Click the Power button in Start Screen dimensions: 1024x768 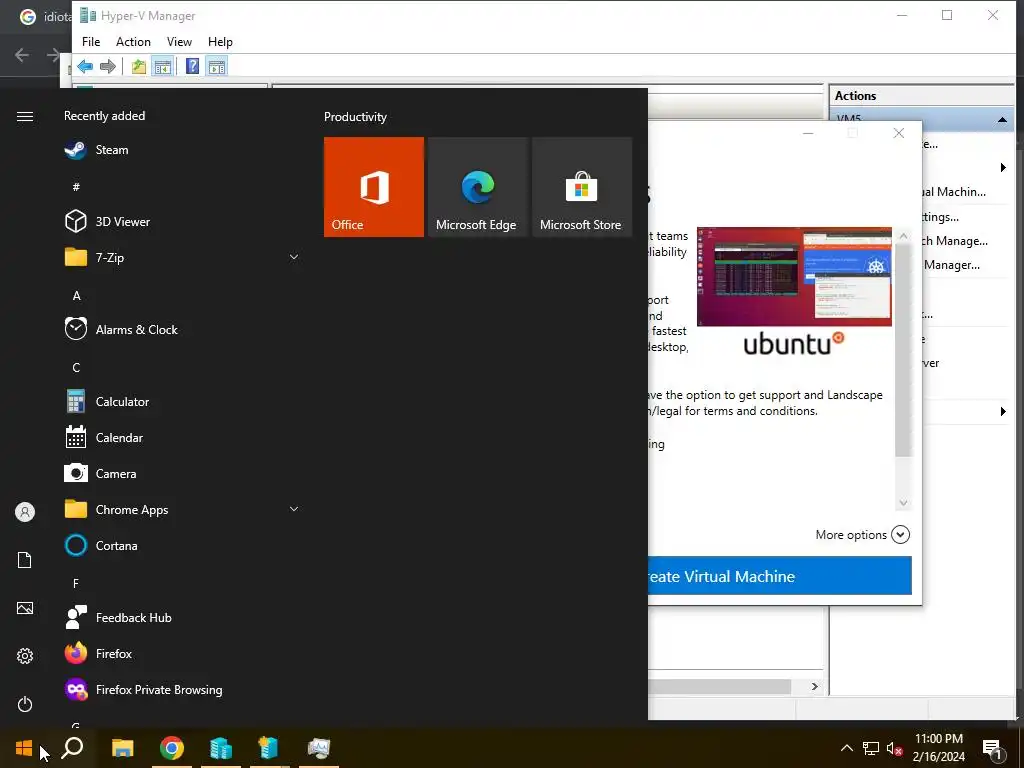[25, 705]
